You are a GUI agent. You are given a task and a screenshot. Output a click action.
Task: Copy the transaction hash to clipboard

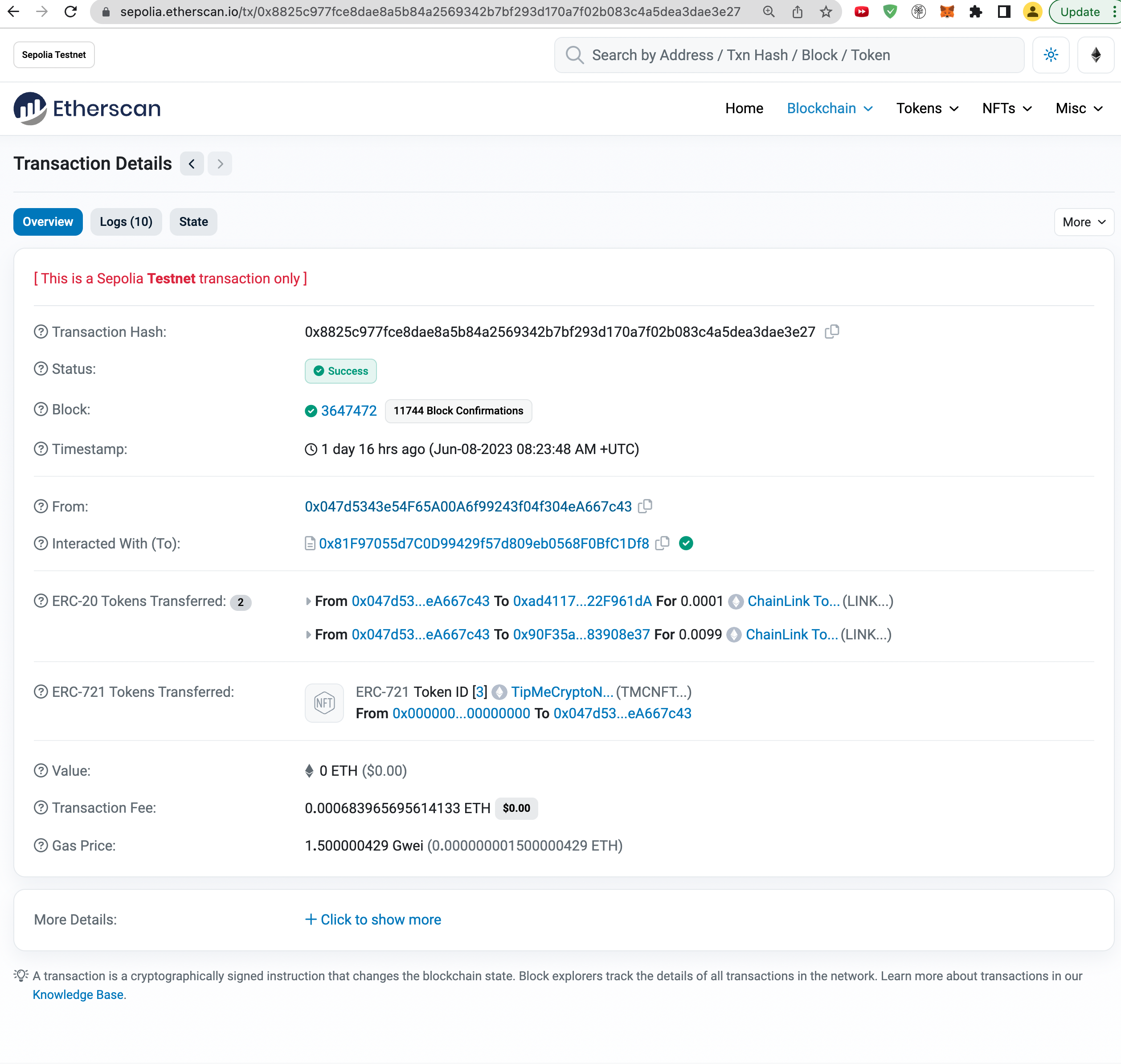832,331
